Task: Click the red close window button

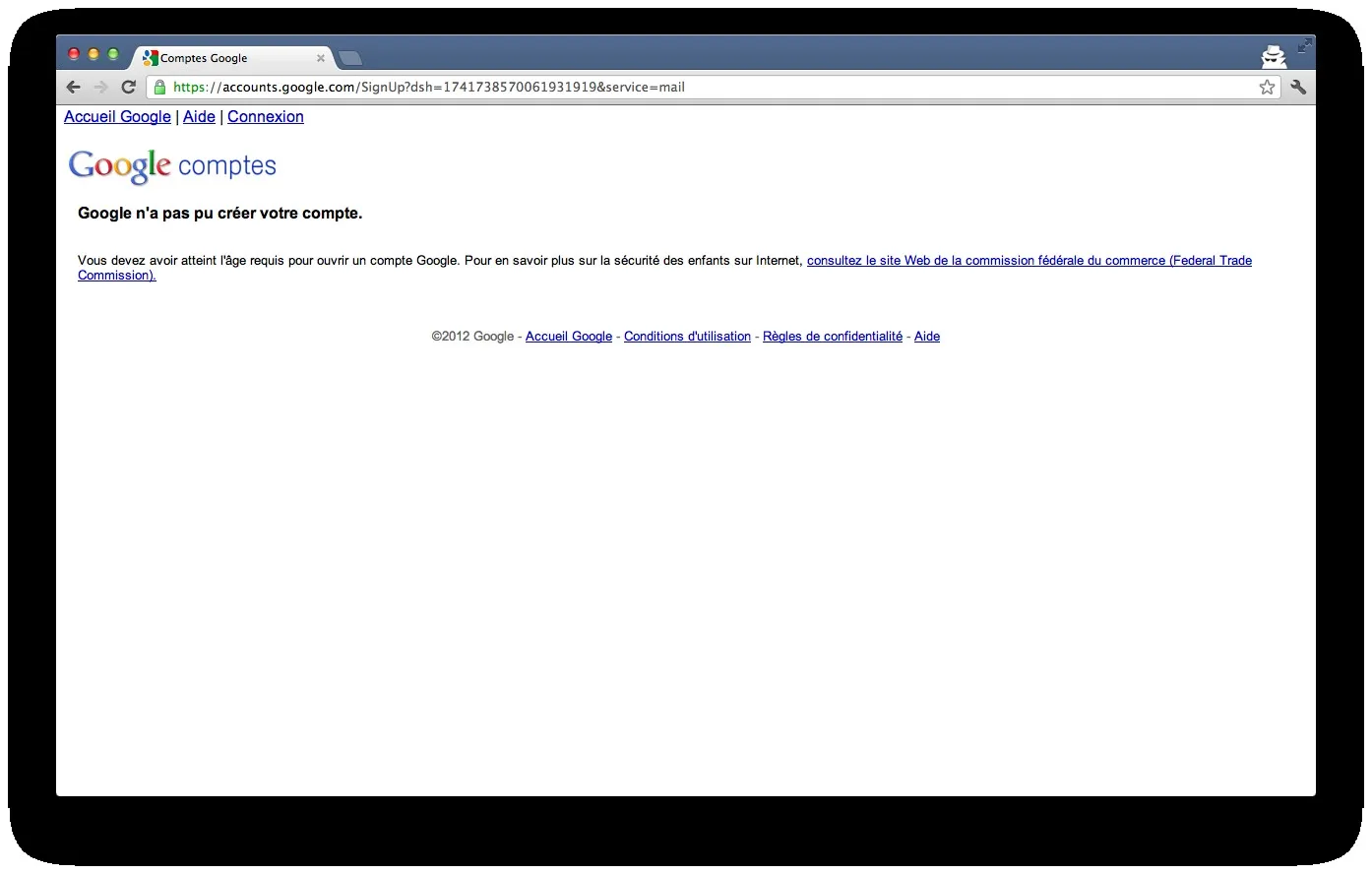Action: 74,54
